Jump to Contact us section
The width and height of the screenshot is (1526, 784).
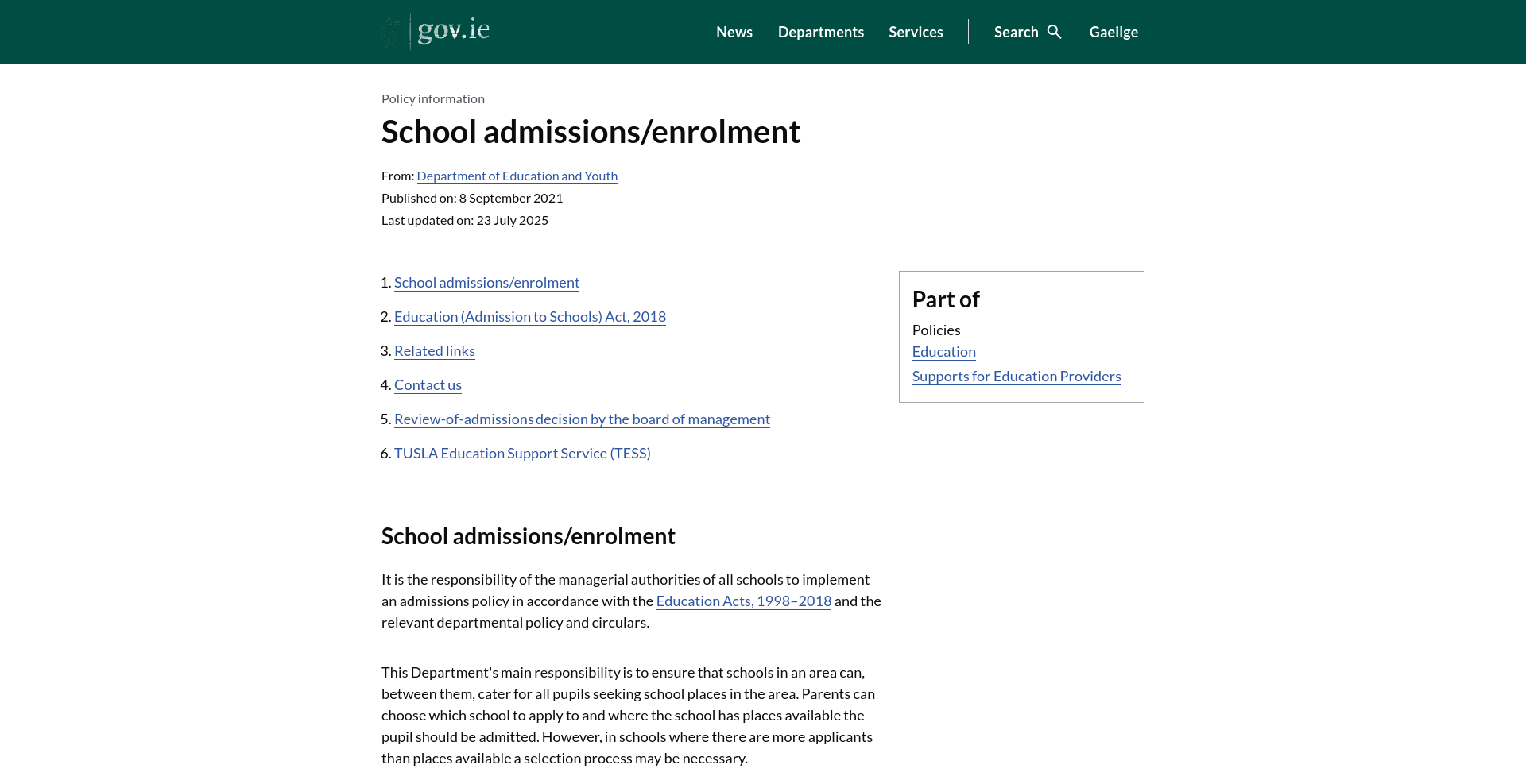coord(428,385)
